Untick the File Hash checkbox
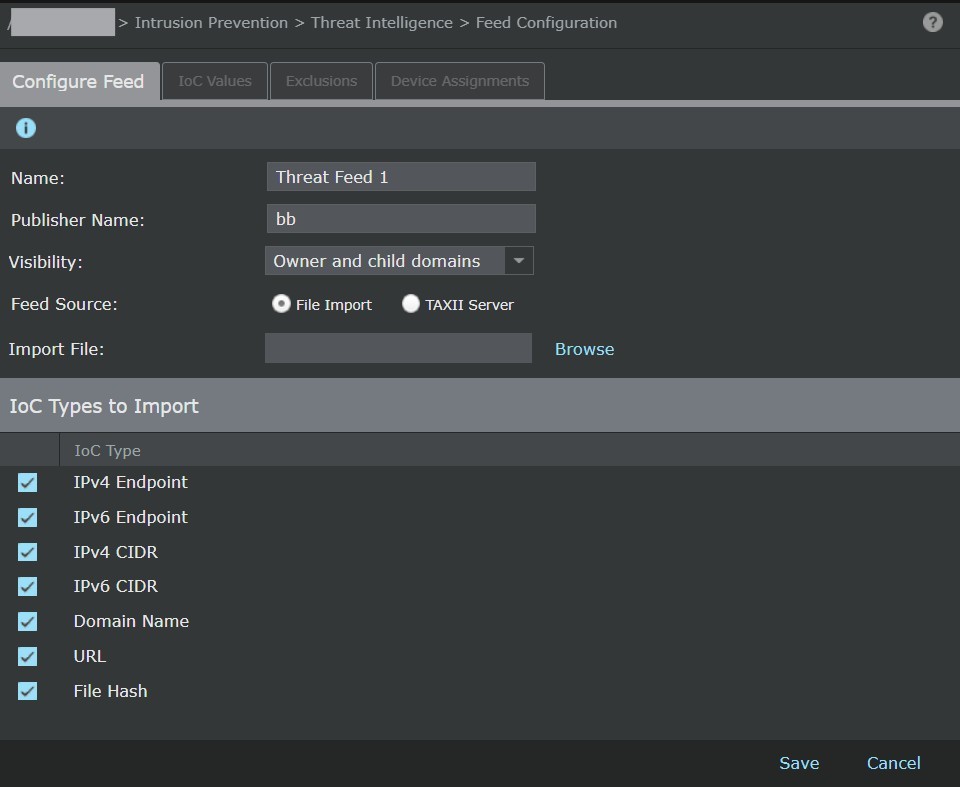 pyautogui.click(x=28, y=691)
